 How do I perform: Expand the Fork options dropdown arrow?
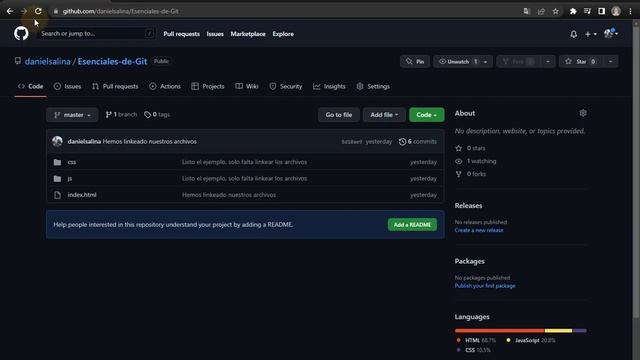(x=548, y=62)
